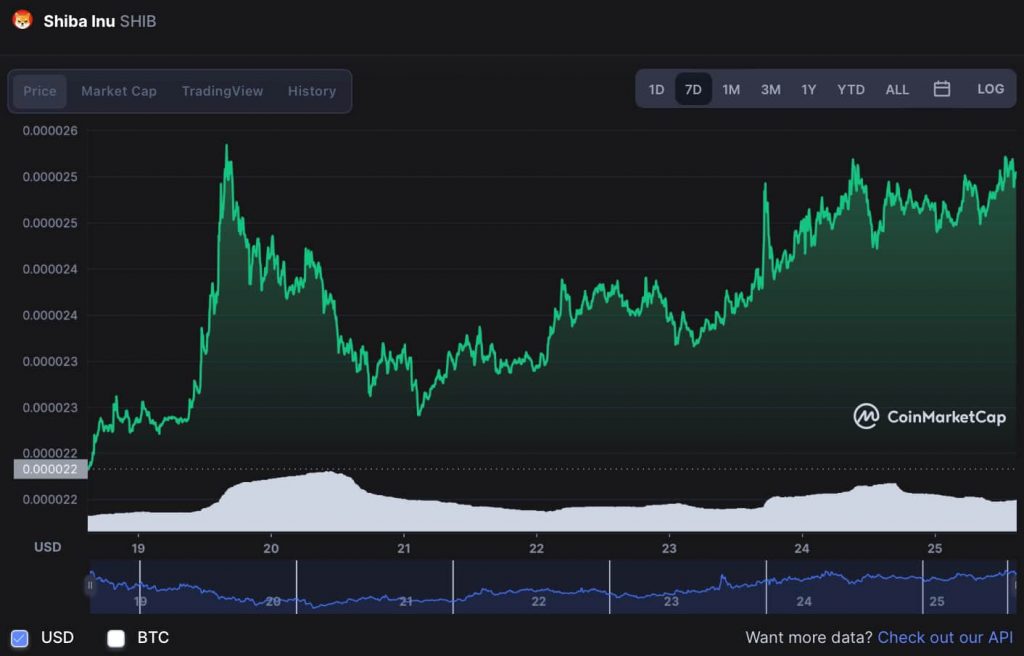The image size is (1024, 656).
Task: Switch to the Market Cap tab
Action: pyautogui.click(x=119, y=91)
